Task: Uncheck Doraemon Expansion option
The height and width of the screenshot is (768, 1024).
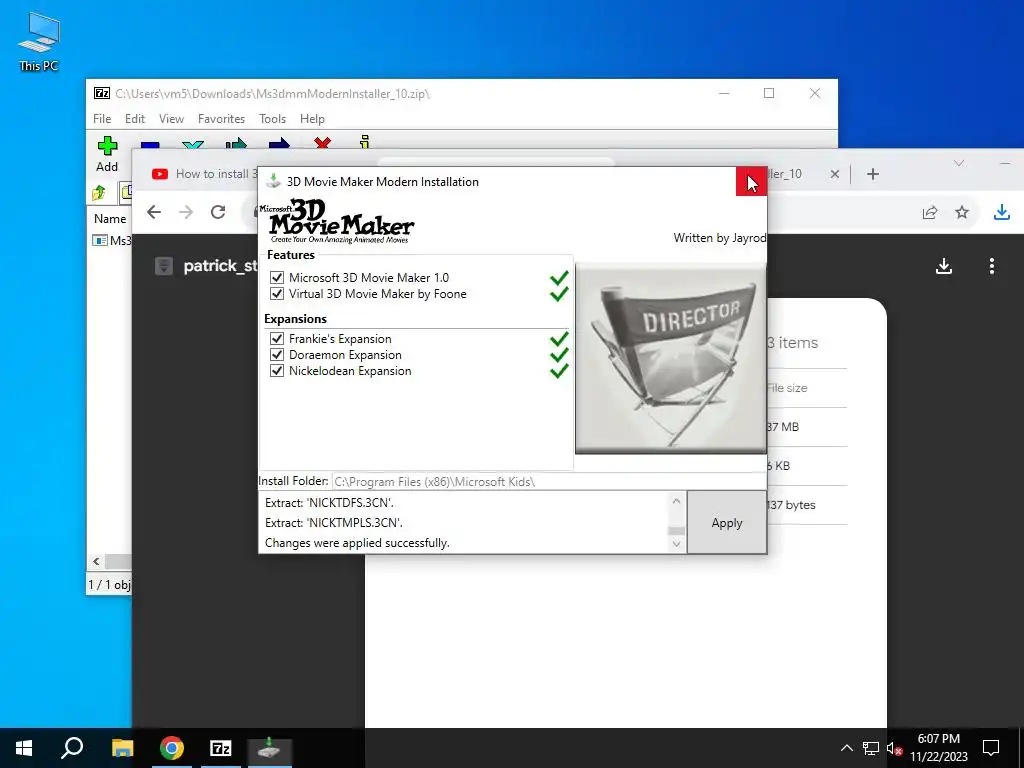Action: (277, 355)
